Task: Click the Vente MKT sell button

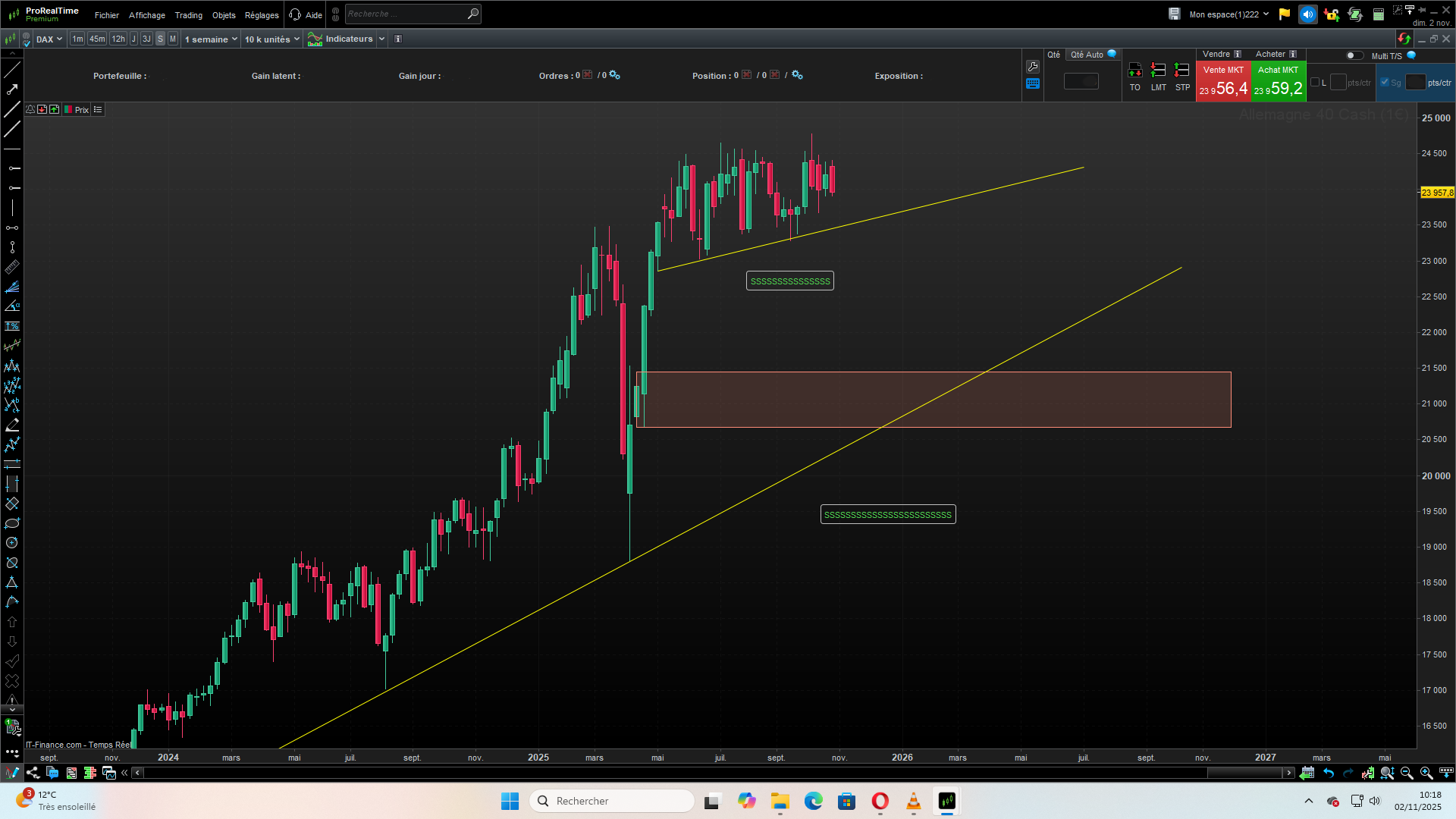Action: click(1223, 81)
